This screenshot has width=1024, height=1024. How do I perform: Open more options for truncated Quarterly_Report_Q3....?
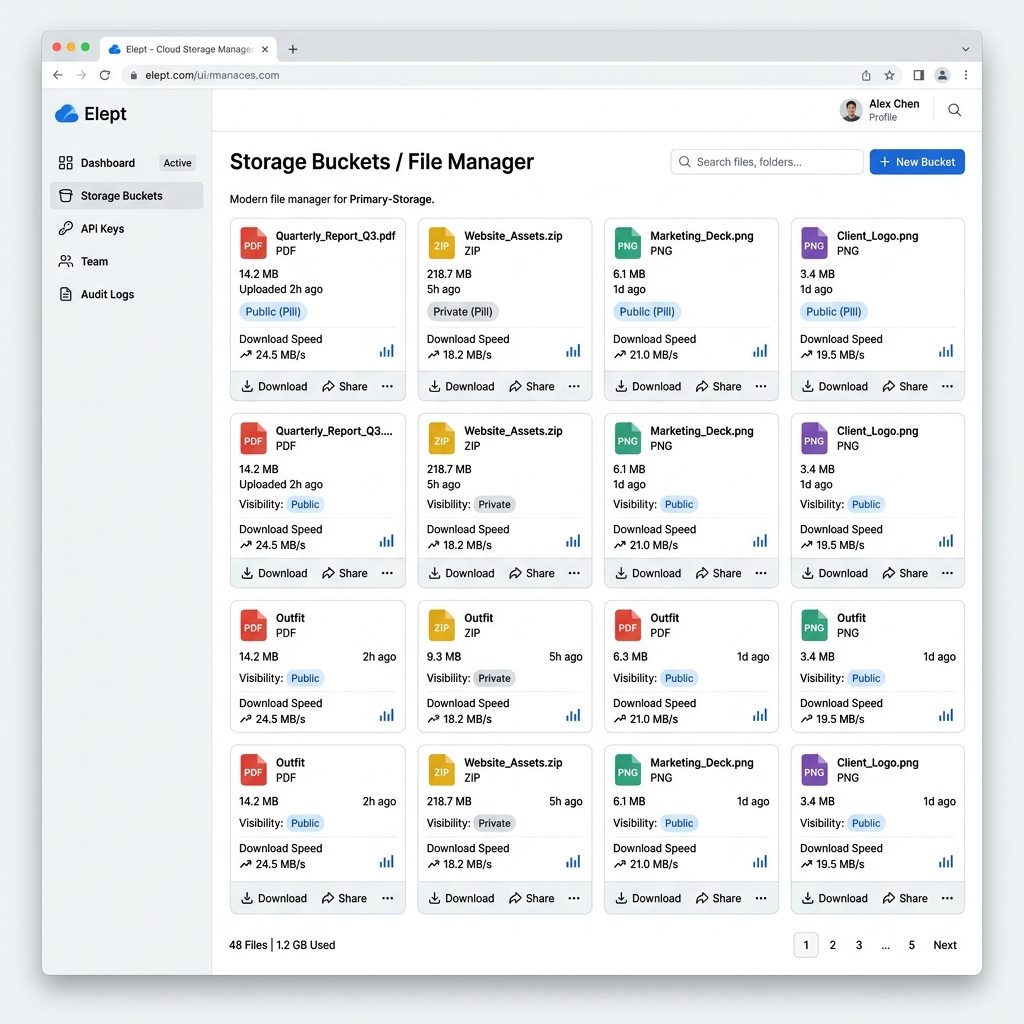pos(387,573)
